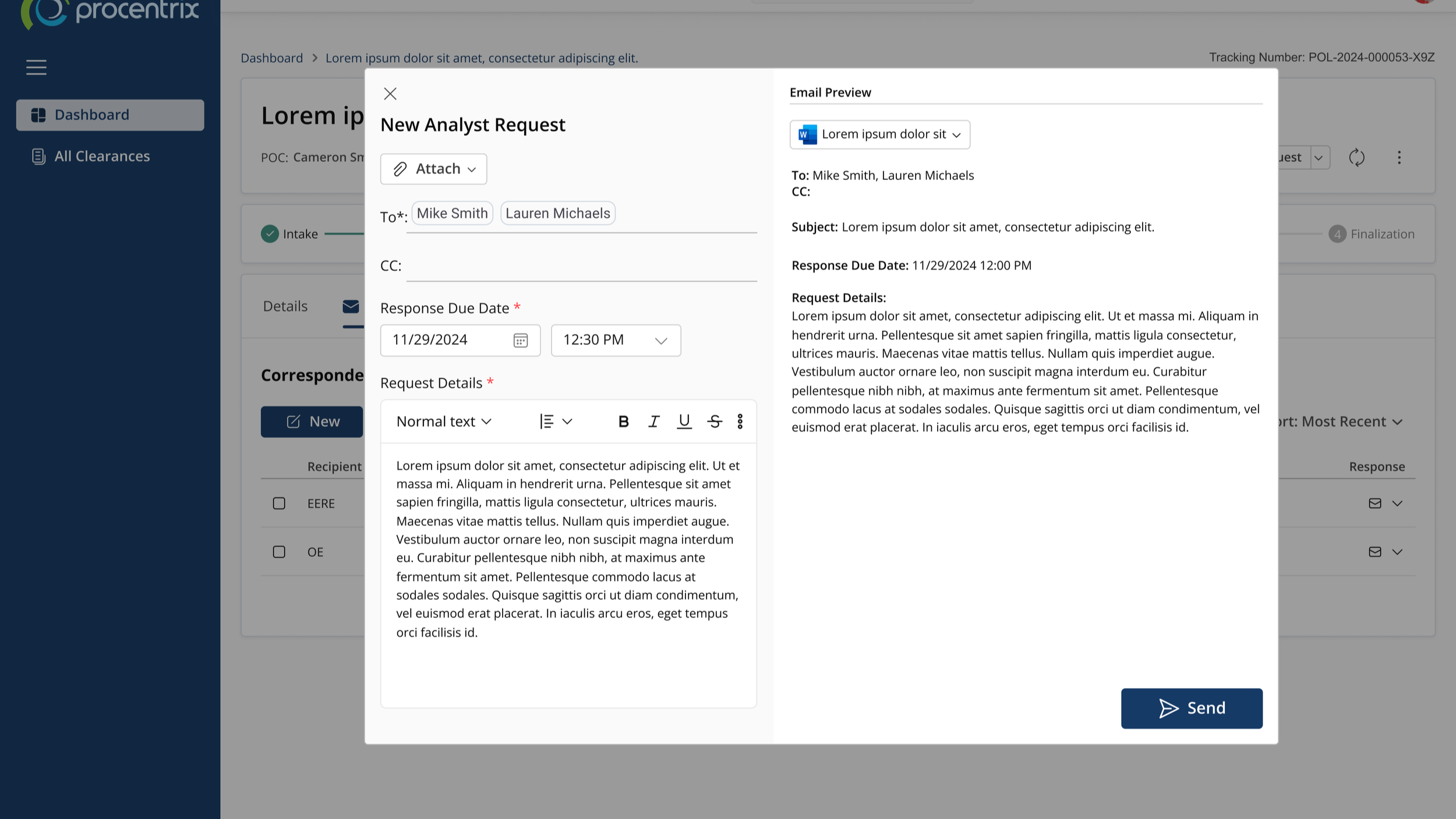The width and height of the screenshot is (1456, 819).
Task: Open Word template dropdown in Email Preview
Action: (879, 135)
